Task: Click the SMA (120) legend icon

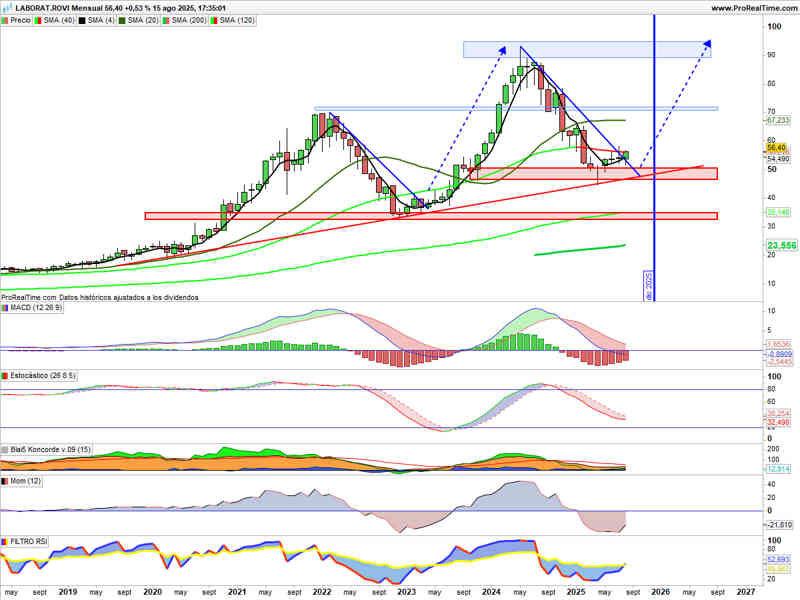Action: click(214, 20)
